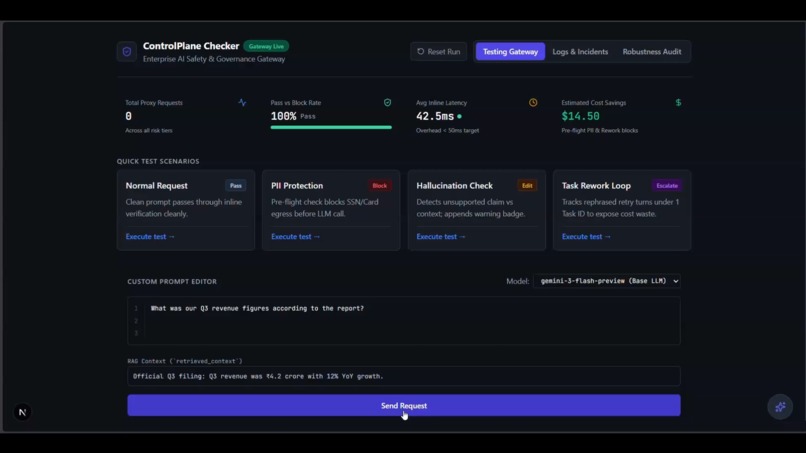Click the shield check icon in Pass vs Block Rate

point(388,102)
